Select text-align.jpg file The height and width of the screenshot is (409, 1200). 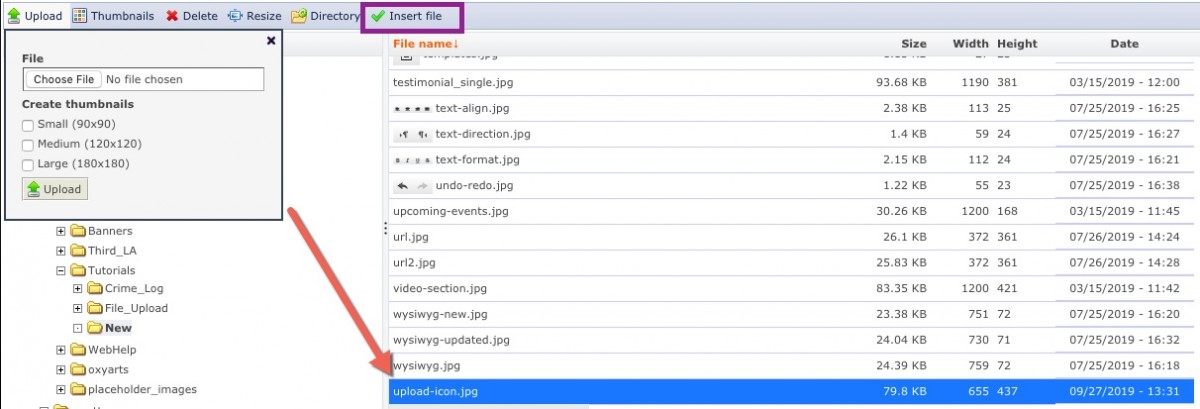point(793,108)
